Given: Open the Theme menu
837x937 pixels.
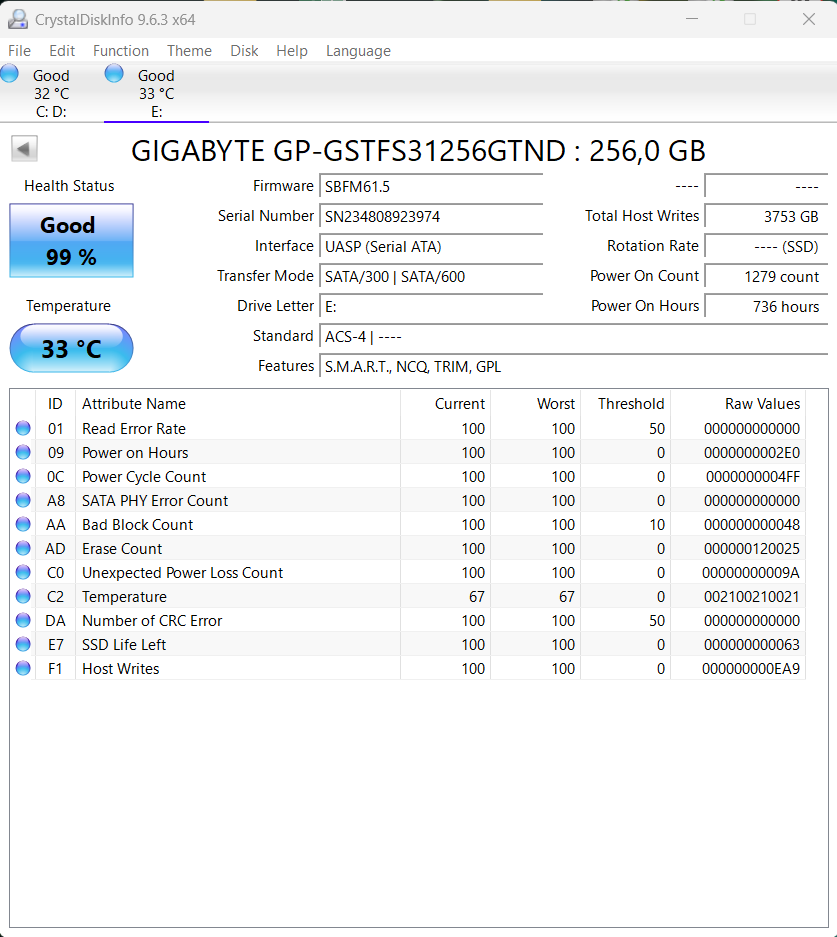Looking at the screenshot, I should click(x=189, y=50).
